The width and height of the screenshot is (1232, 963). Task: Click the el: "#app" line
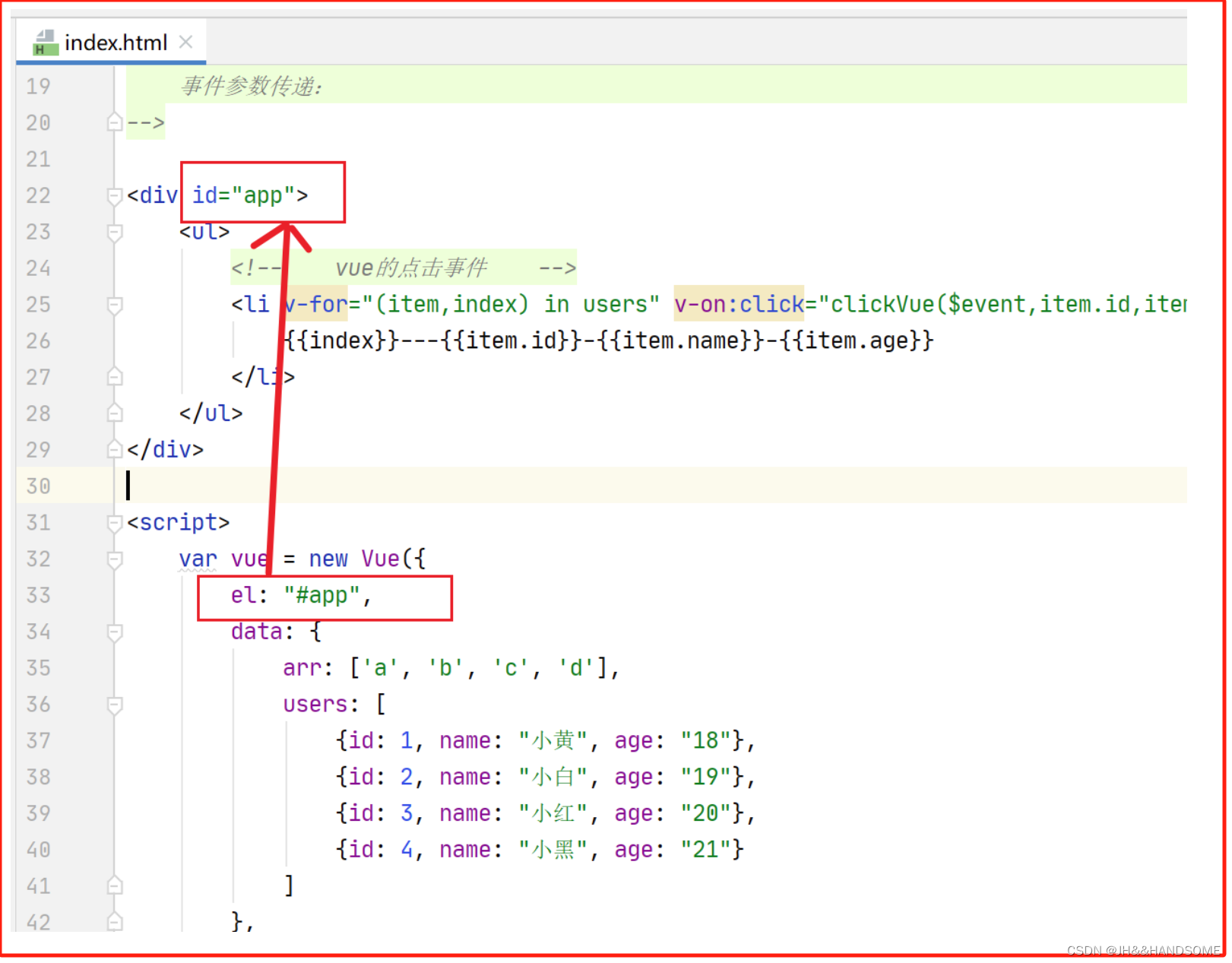point(302,596)
